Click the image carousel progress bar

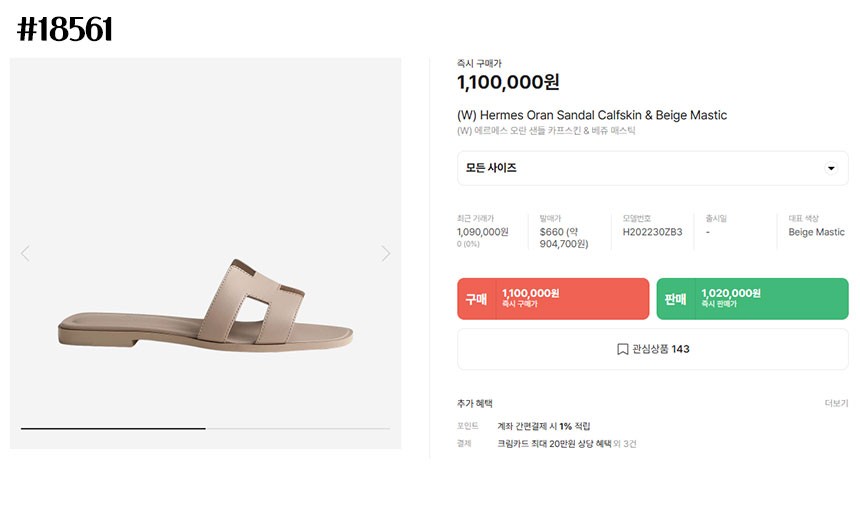coord(205,428)
